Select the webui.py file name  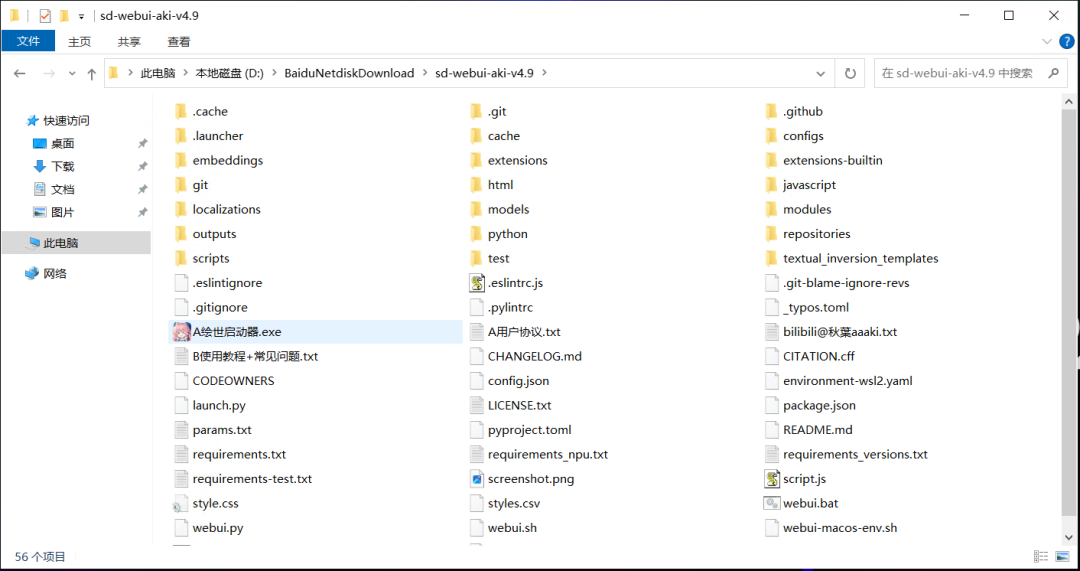coord(218,528)
